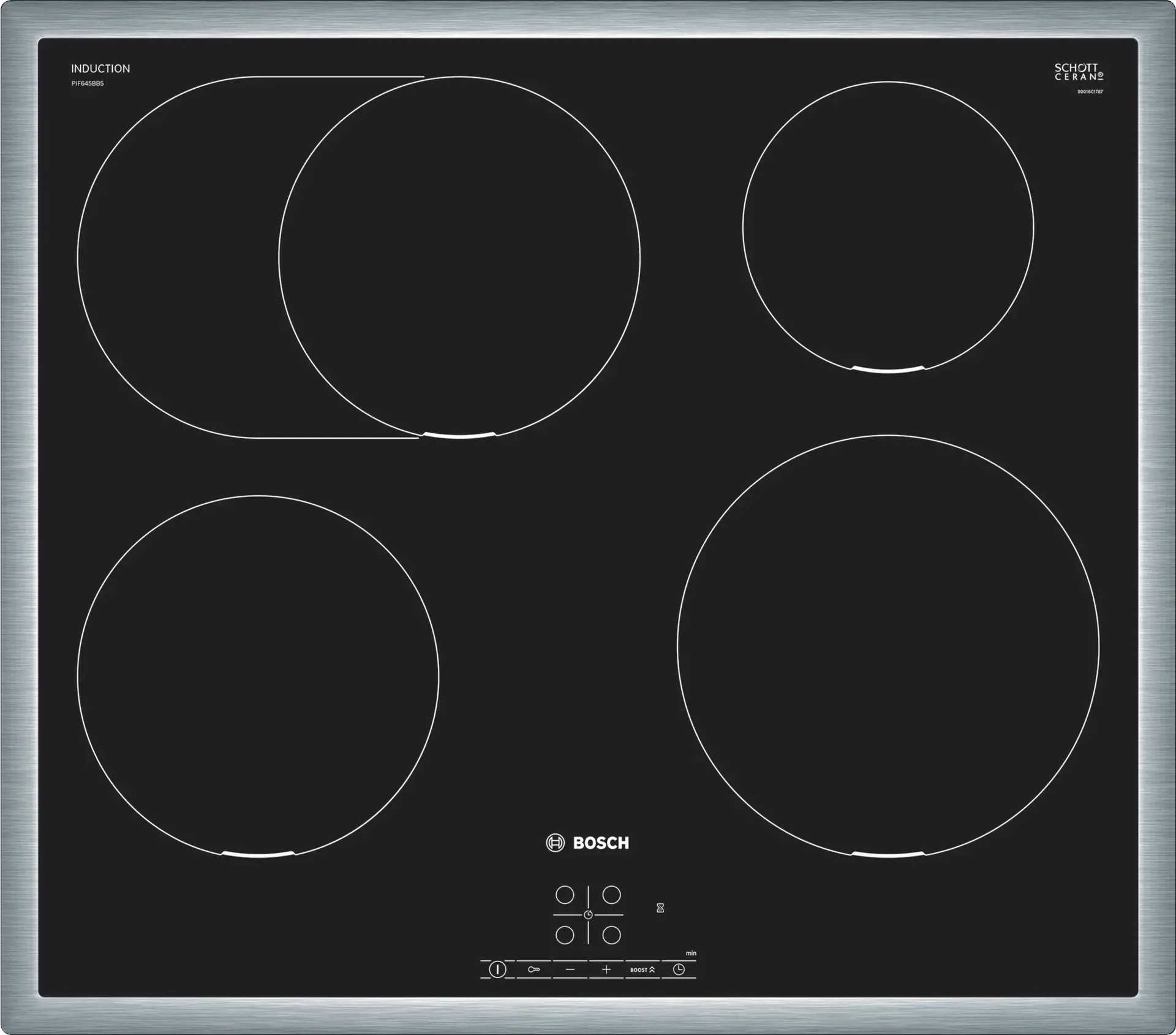Enable the child lock function
Screen dimensions: 1176x1035
534,969
